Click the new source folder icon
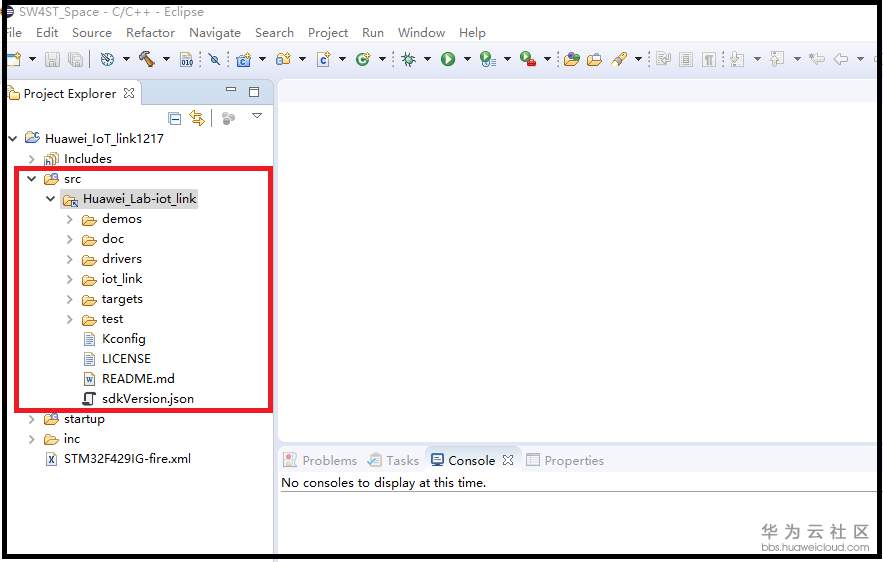This screenshot has width=883, height=562. click(283, 59)
